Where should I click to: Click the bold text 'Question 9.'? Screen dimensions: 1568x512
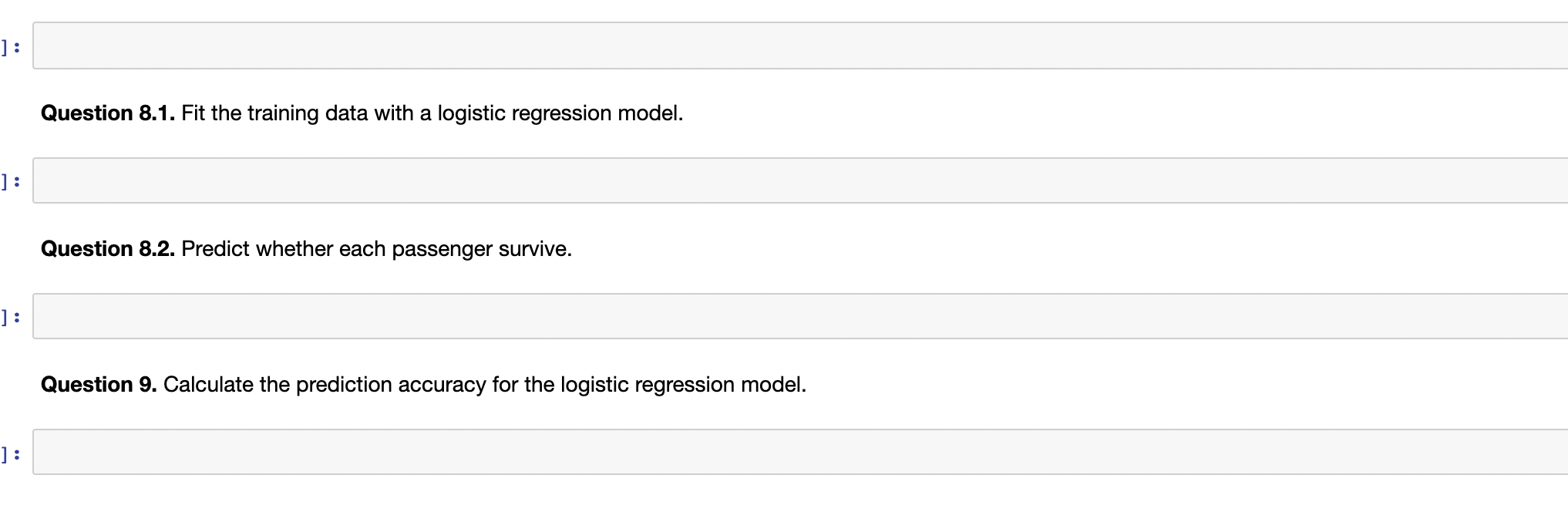(99, 384)
